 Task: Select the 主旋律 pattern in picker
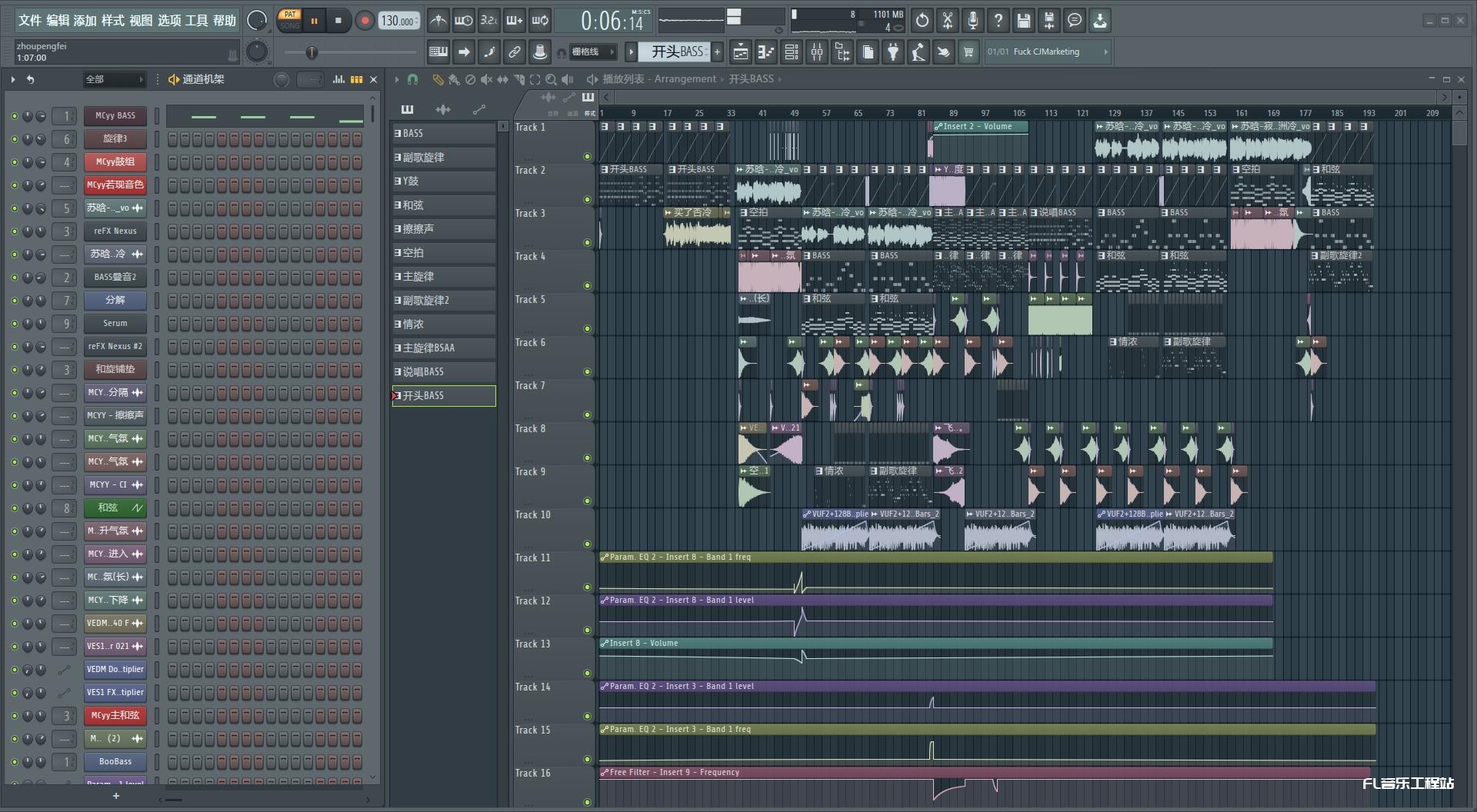pos(444,277)
